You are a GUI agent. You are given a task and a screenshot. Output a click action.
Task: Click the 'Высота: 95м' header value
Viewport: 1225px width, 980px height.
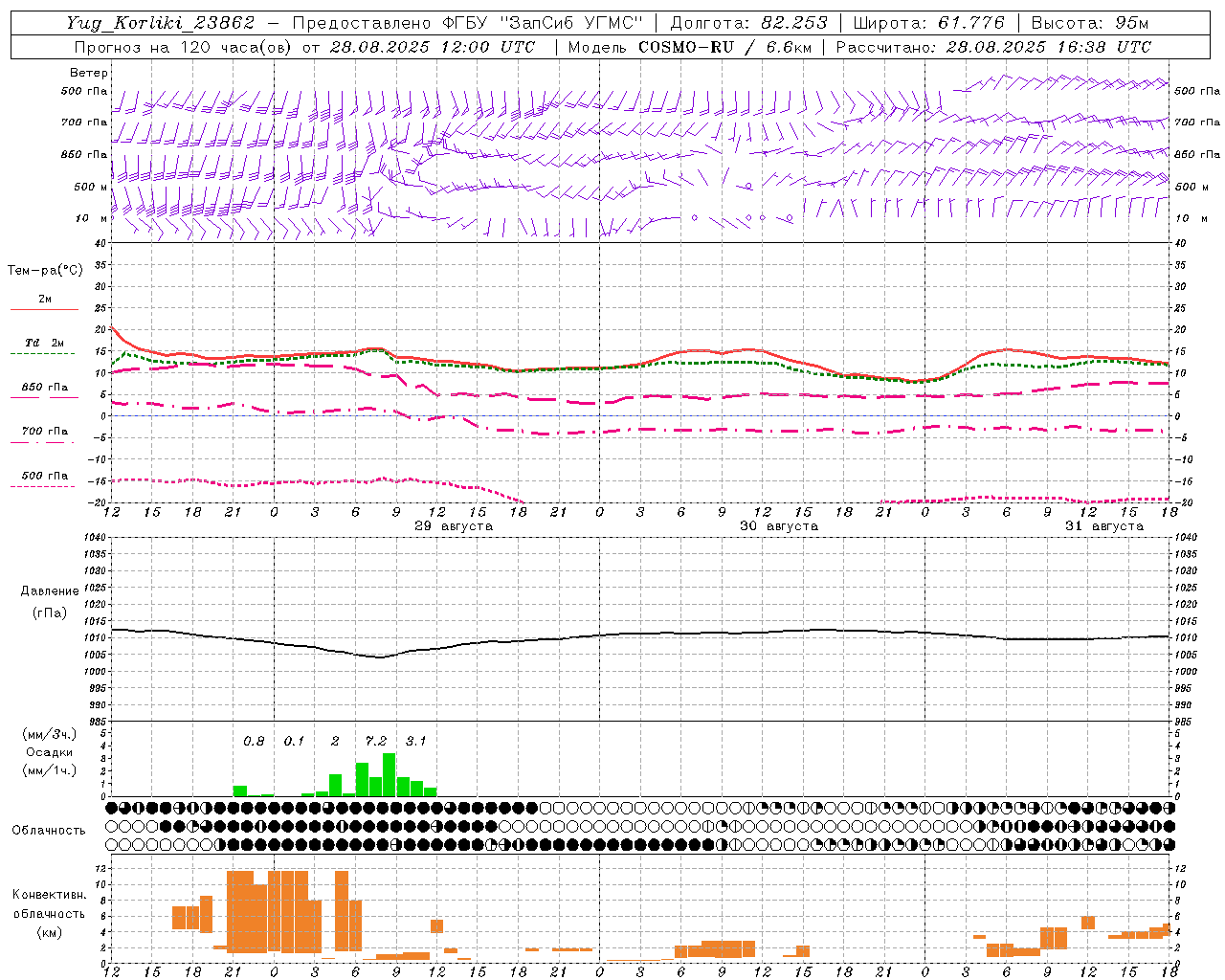(1088, 23)
